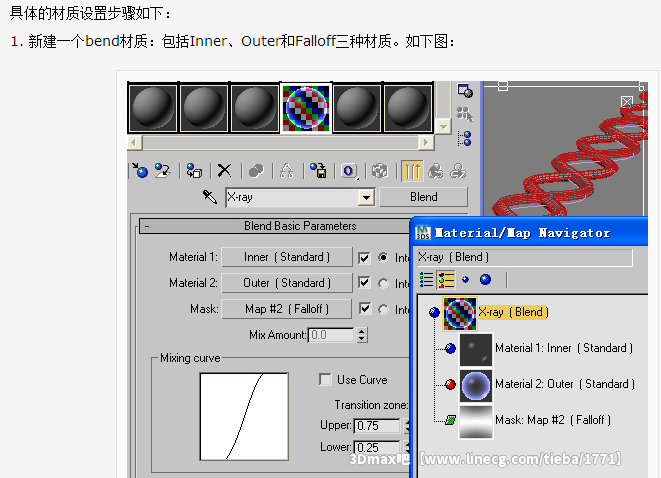
Task: Click Go Forward to Sibling icon
Action: coord(458,171)
